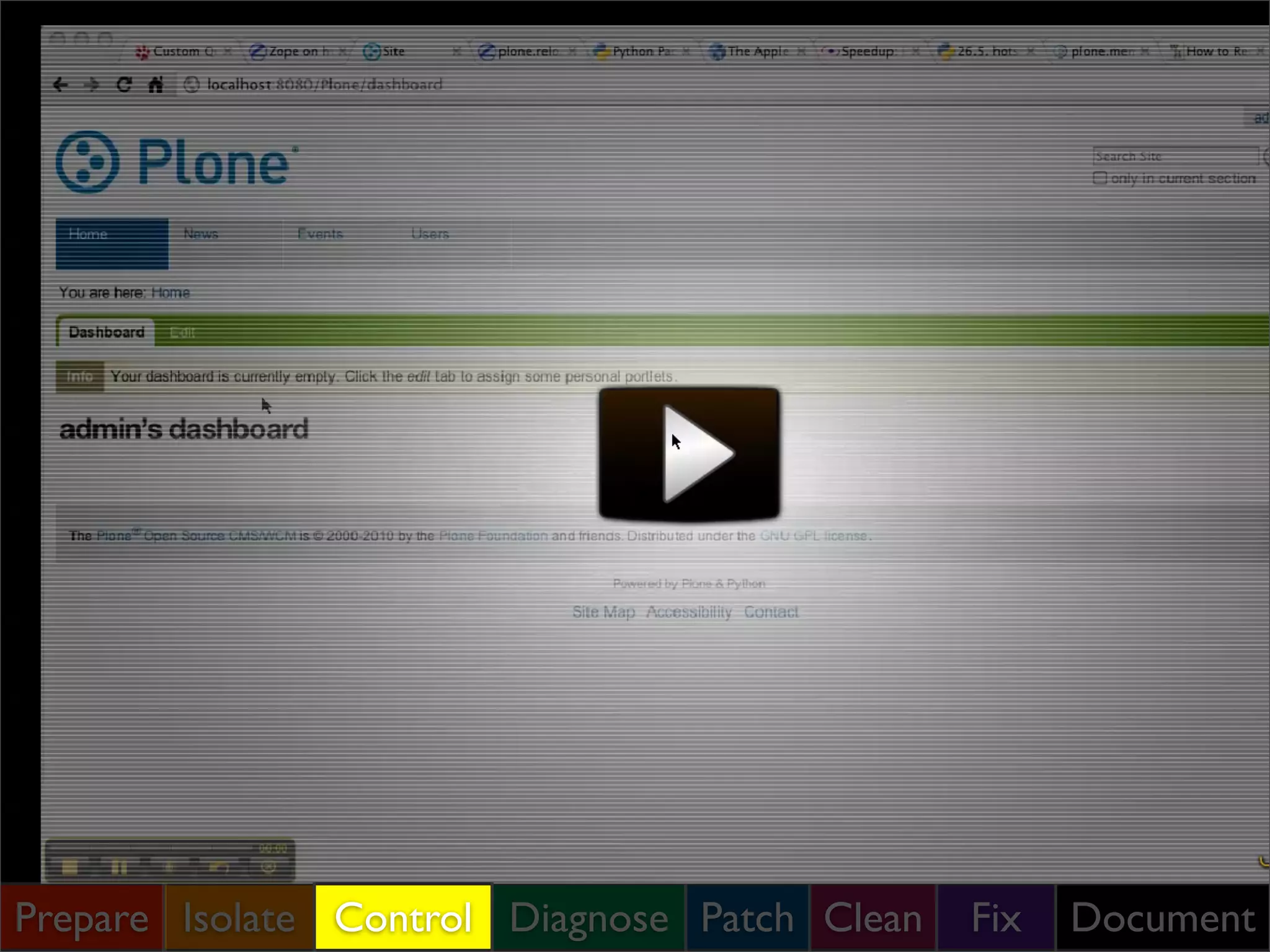Click the Home breadcrumb link
The width and height of the screenshot is (1270, 952).
171,293
